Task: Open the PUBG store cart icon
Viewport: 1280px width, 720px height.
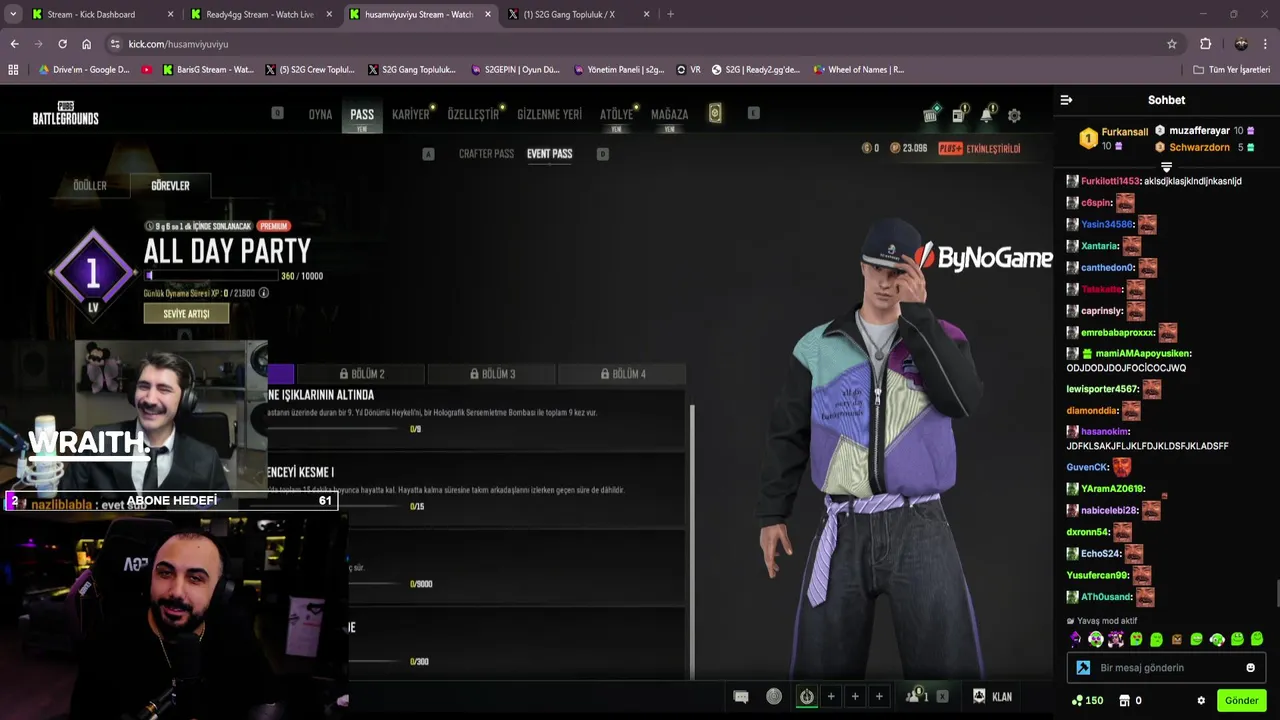Action: pyautogui.click(x=930, y=115)
